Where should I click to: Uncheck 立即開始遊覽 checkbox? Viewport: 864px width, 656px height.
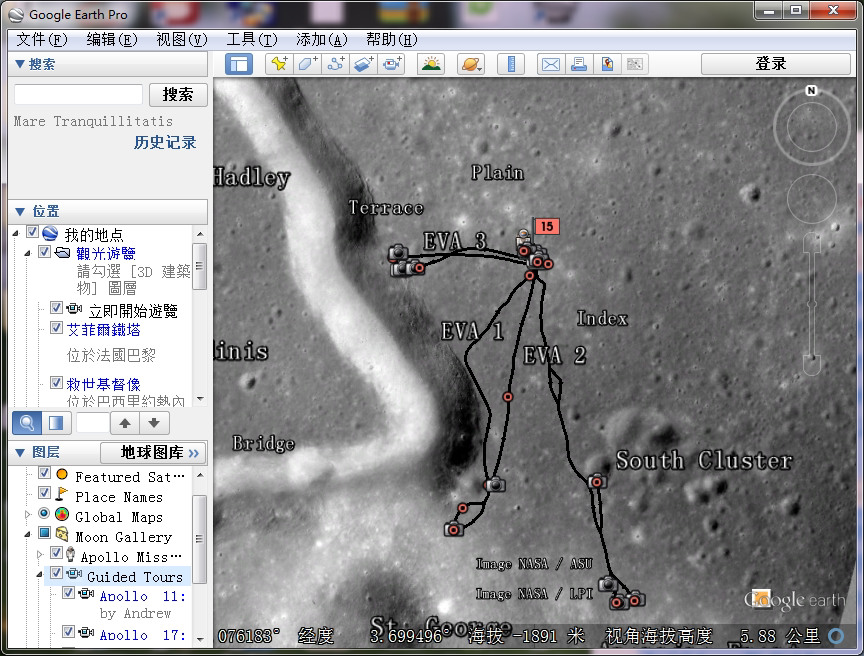56,307
